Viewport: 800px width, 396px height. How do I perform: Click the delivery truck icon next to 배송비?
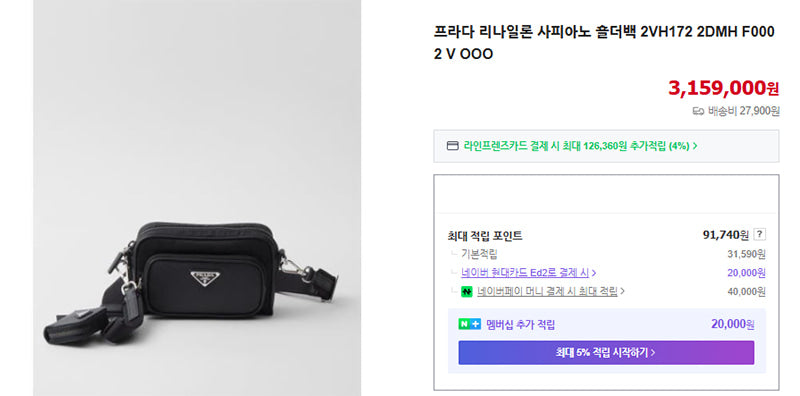click(698, 111)
